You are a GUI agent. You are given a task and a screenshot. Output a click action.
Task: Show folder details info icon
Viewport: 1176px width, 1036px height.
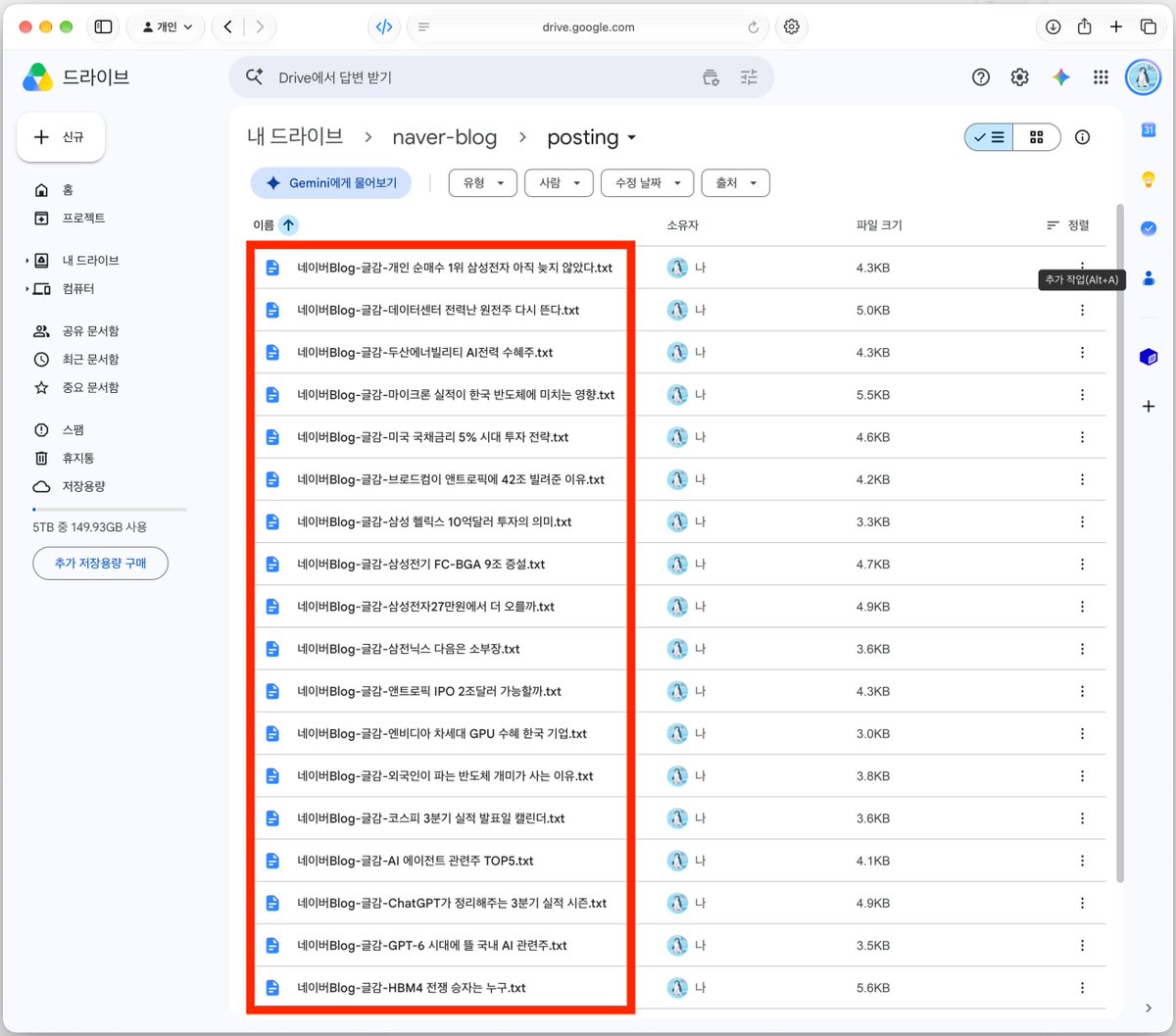(1083, 137)
